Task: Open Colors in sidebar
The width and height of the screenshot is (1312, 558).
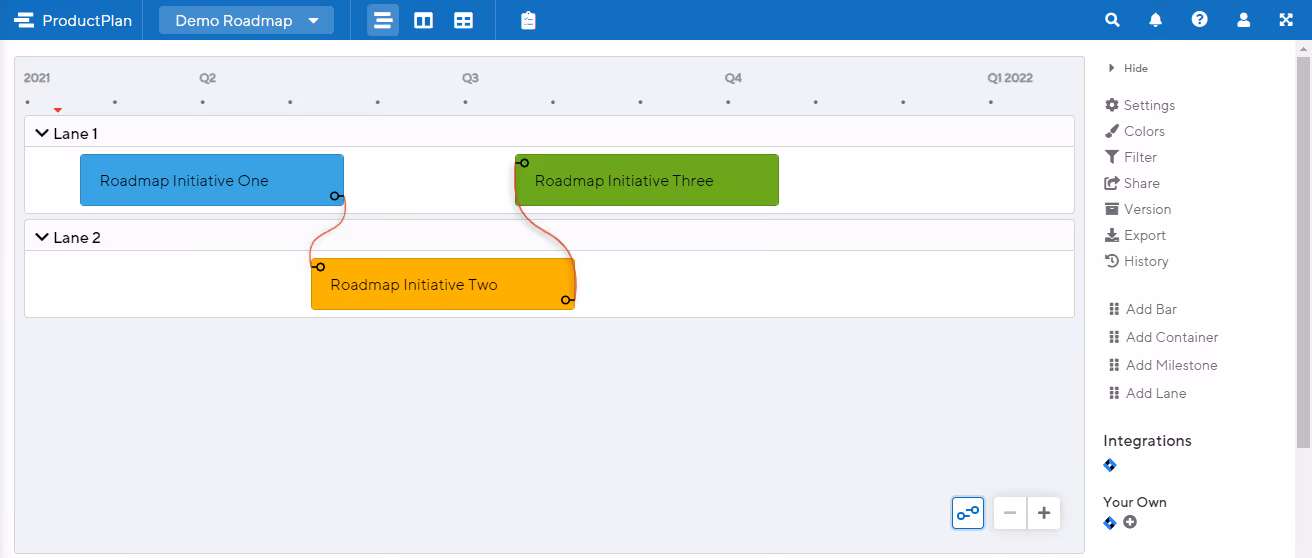Action: (1135, 131)
